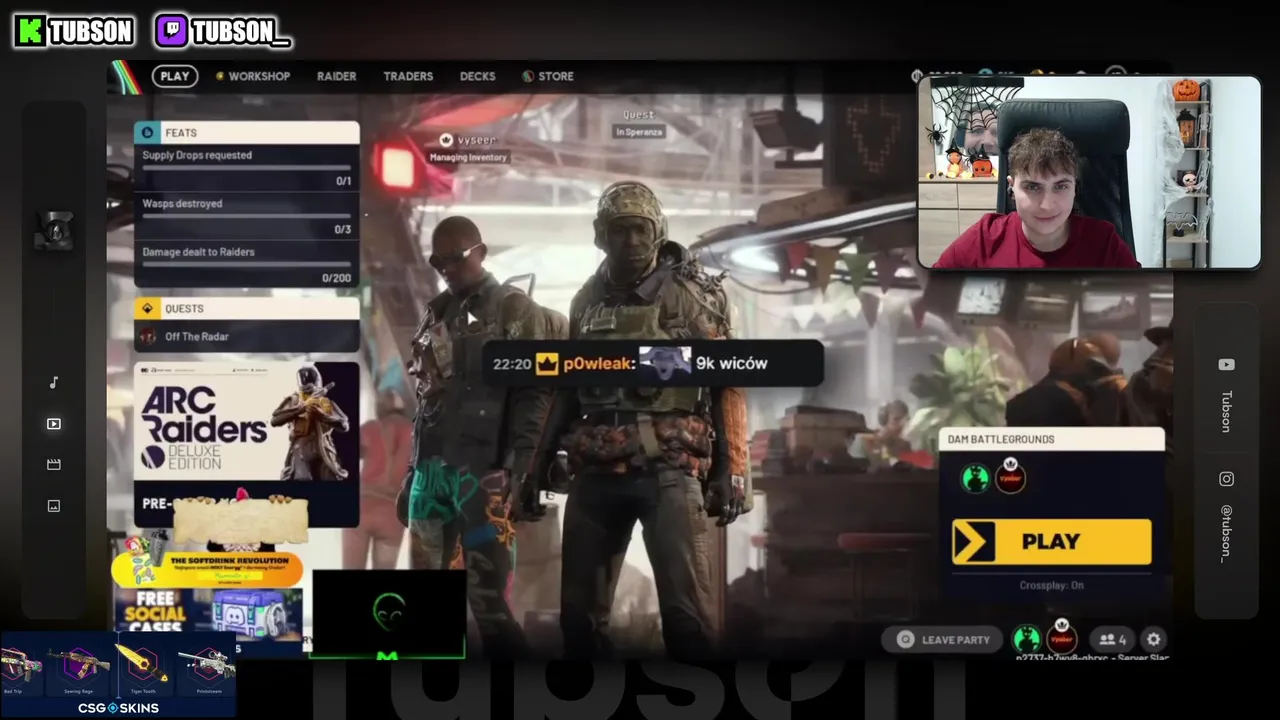Click the CSG Skins logo
Screen dimensions: 1280x720
tap(118, 708)
